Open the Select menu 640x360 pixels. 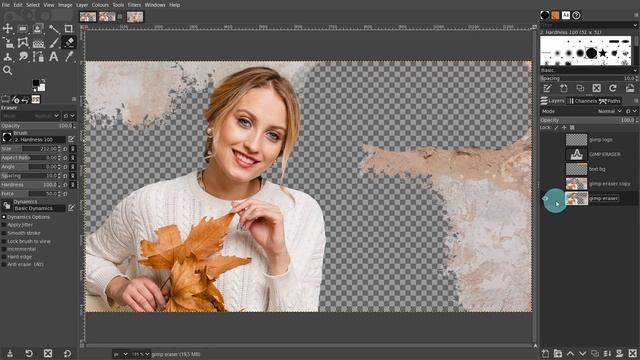(x=33, y=5)
